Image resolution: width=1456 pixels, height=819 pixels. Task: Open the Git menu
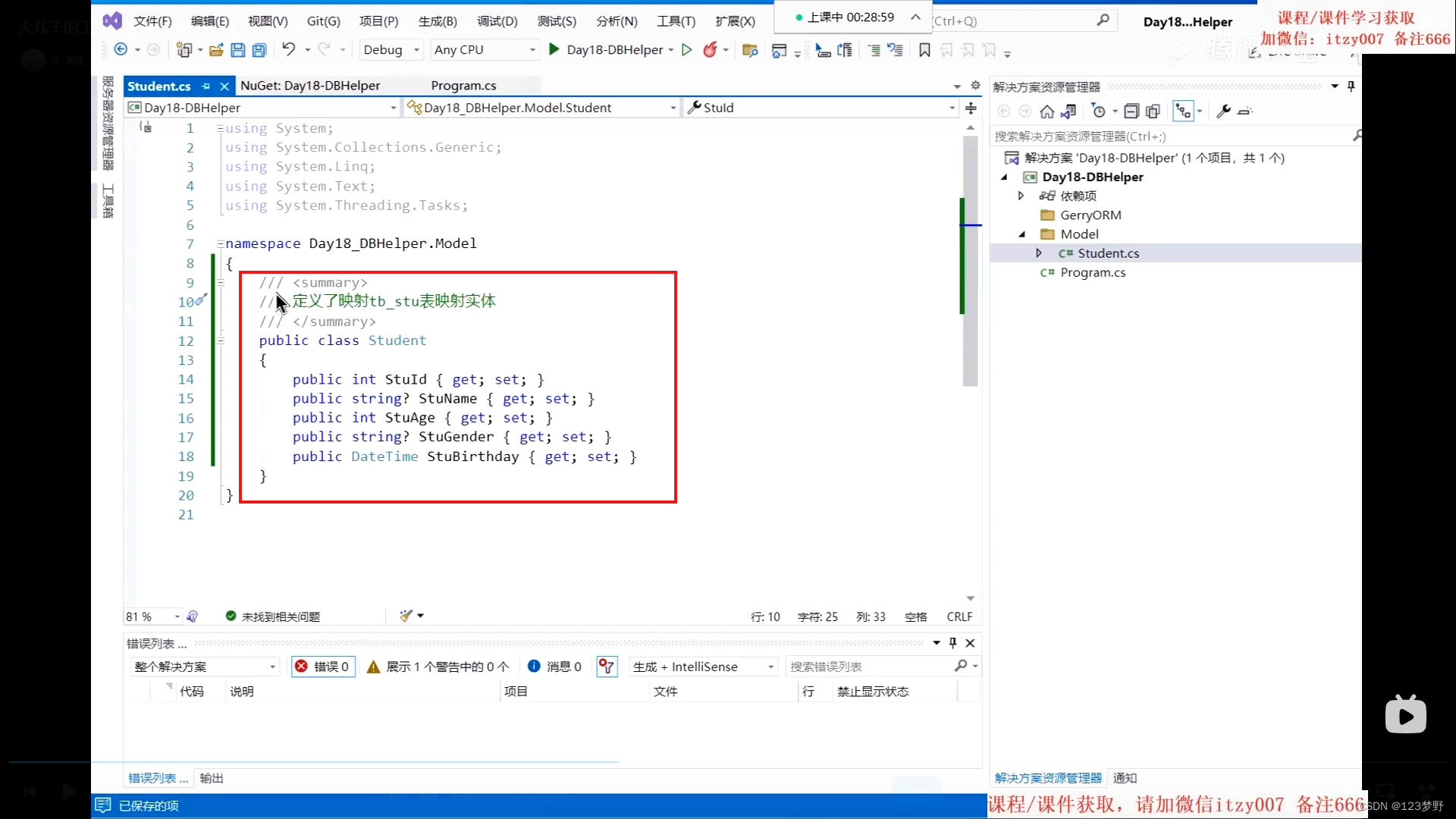point(323,20)
